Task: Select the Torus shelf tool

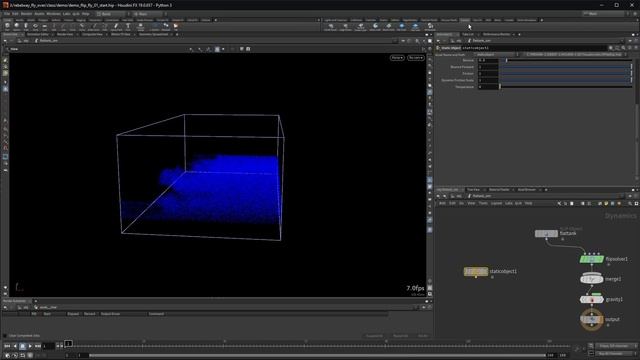Action: click(35, 27)
